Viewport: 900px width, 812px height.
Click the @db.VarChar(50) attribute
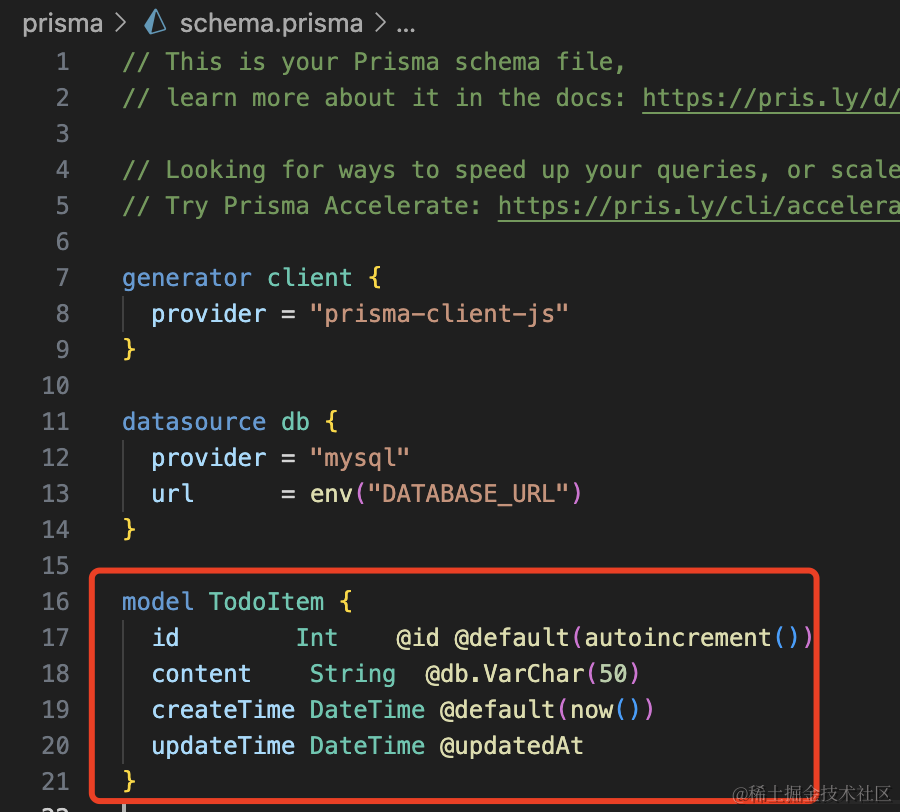[x=532, y=673]
